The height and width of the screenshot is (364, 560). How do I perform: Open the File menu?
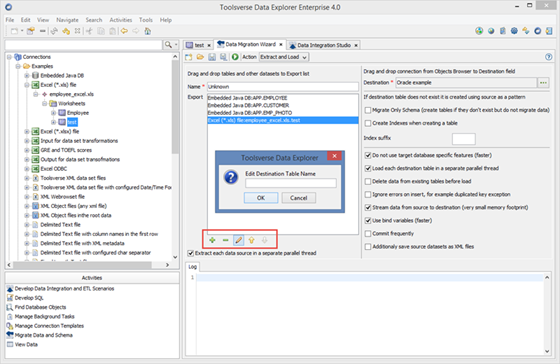pos(10,20)
